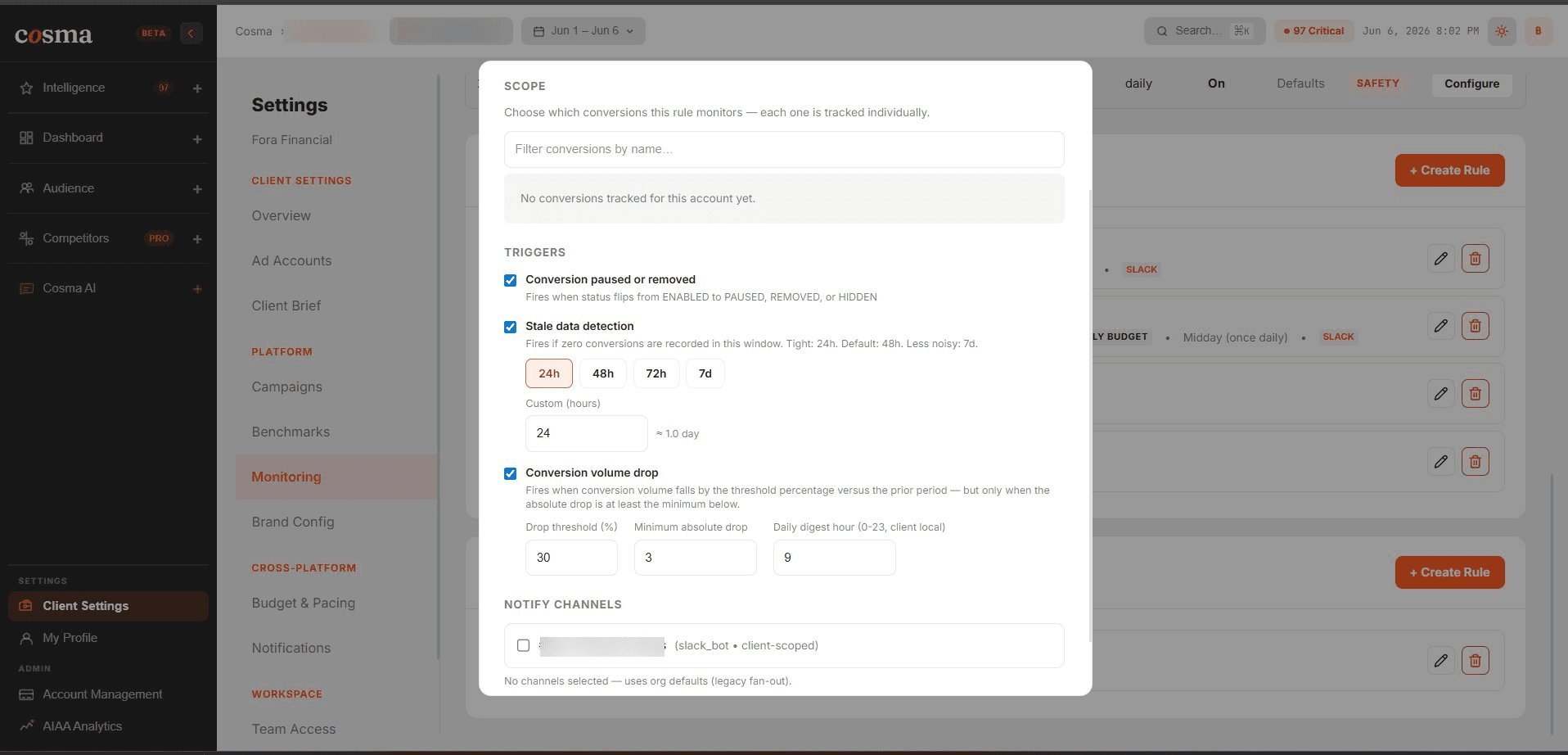Click the Drop threshold (%) input
This screenshot has height=755, width=1568.
tap(571, 558)
